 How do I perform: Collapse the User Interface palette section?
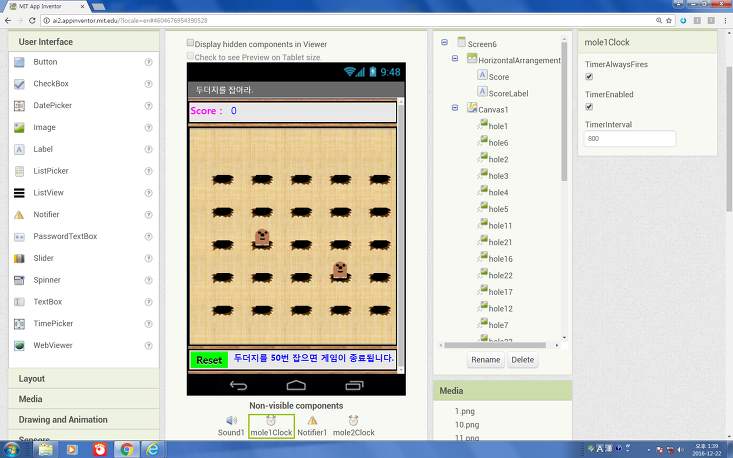tap(84, 42)
